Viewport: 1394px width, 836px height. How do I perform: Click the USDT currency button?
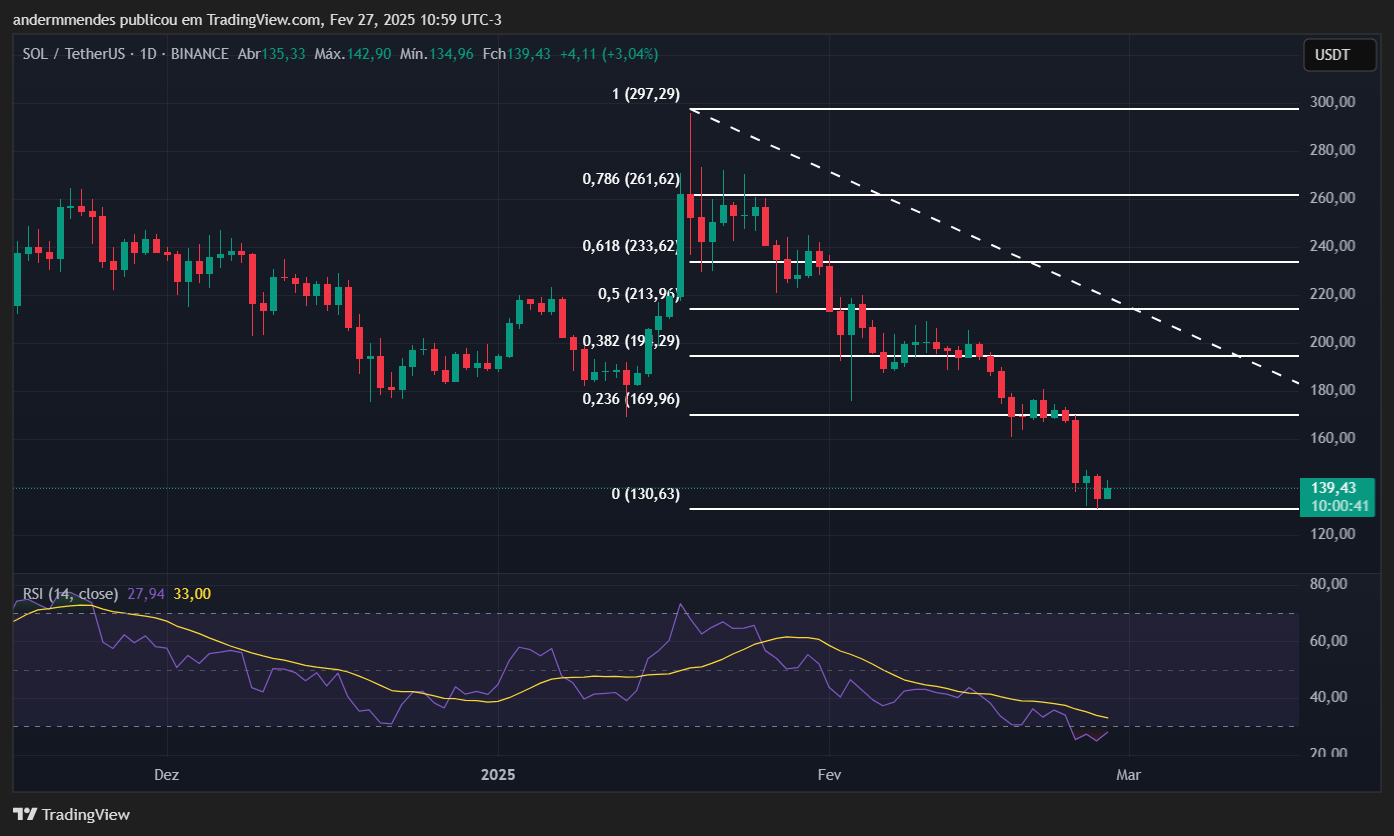[x=1339, y=55]
